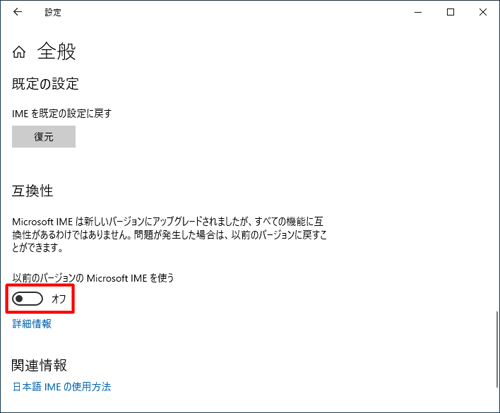Click the compatibility description paragraph

tap(169, 235)
